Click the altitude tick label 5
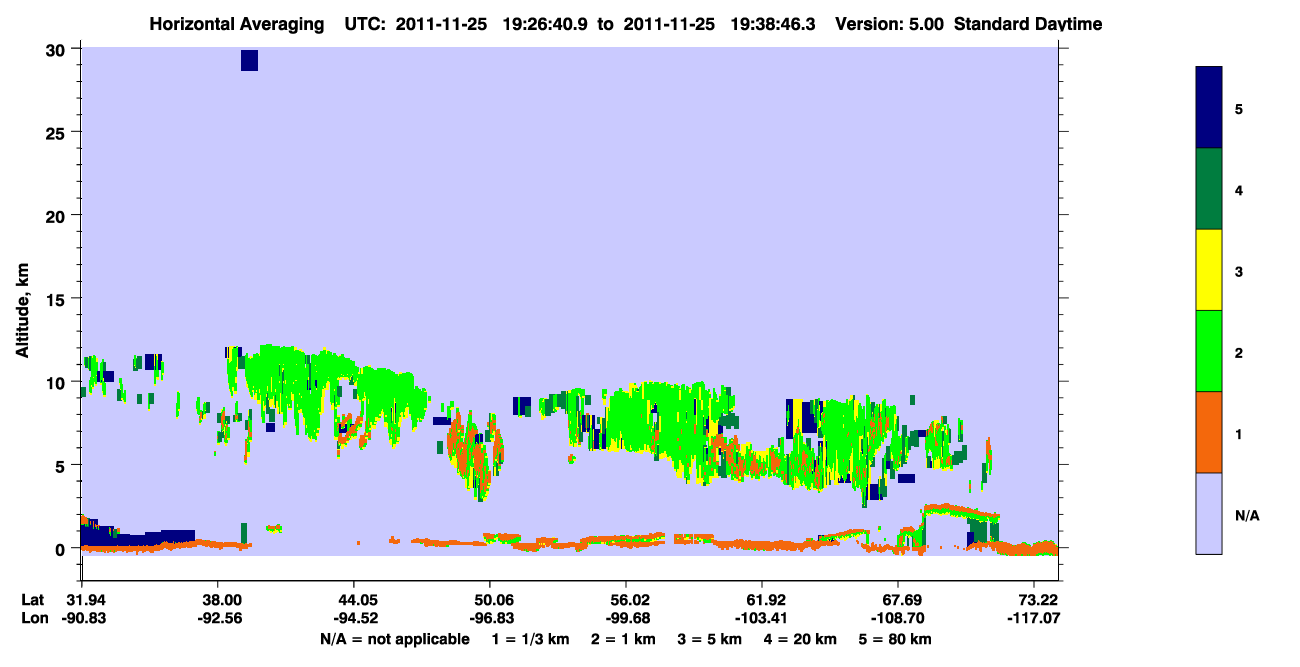This screenshot has width=1300, height=667. click(x=62, y=465)
